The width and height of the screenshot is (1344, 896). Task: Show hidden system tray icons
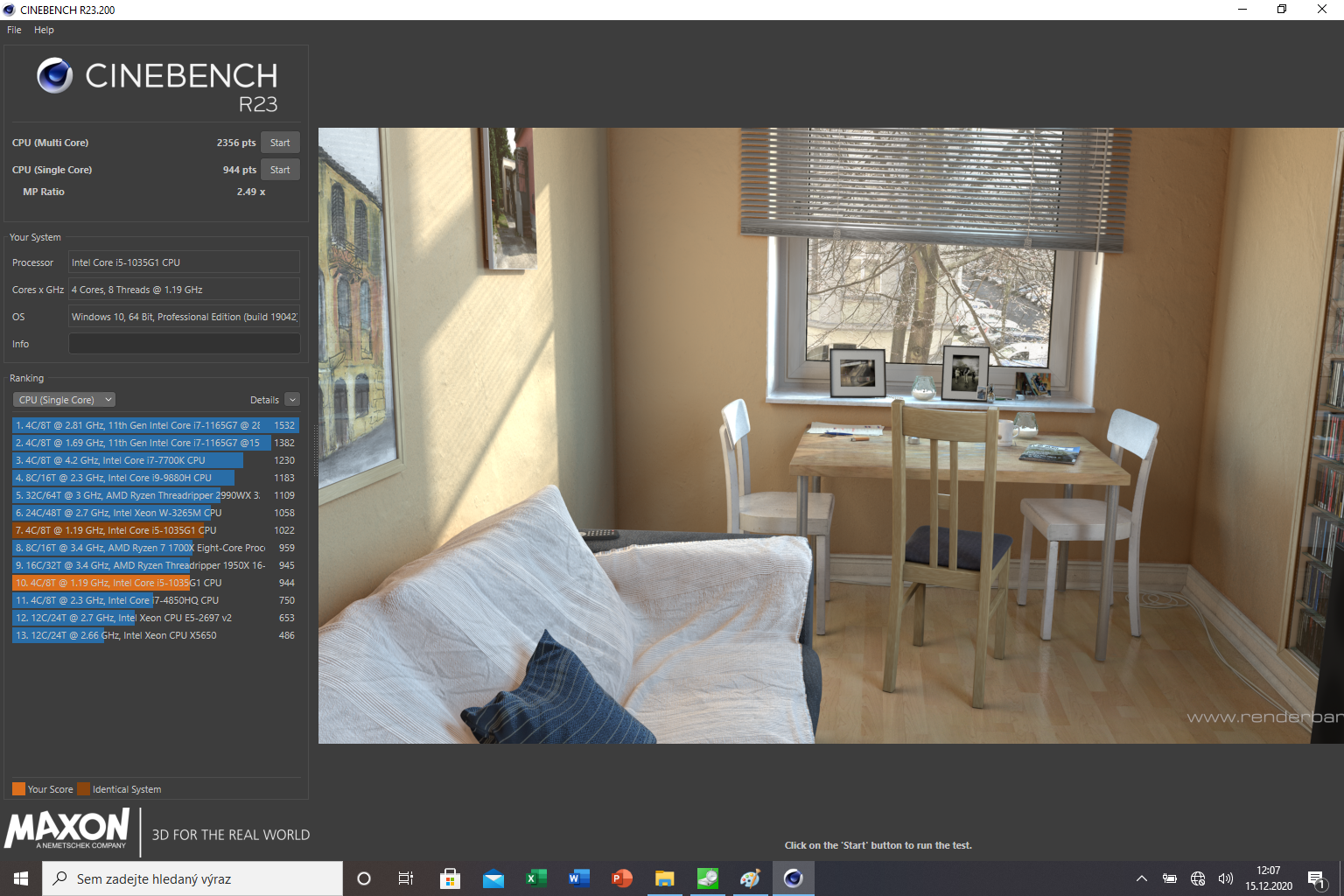(x=1141, y=878)
